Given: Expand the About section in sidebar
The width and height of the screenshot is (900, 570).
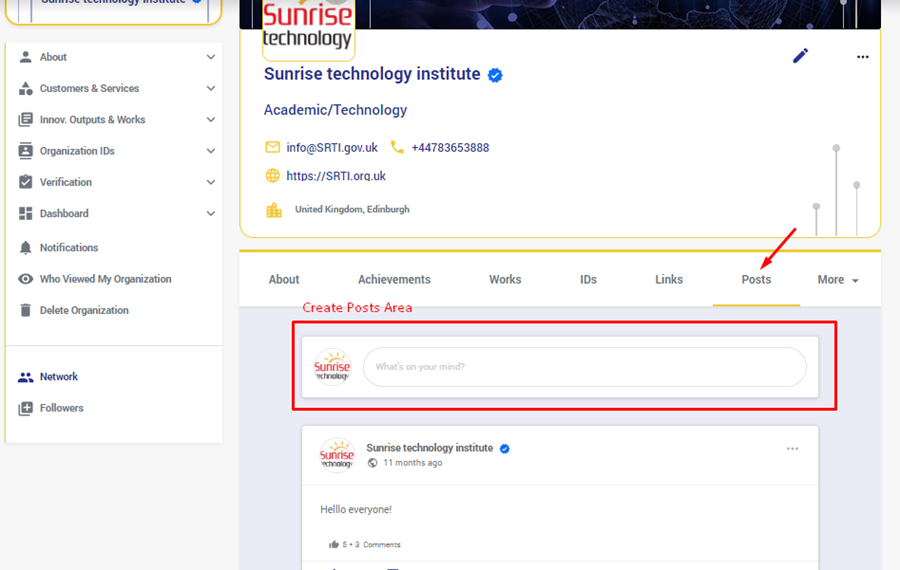Looking at the screenshot, I should (210, 58).
